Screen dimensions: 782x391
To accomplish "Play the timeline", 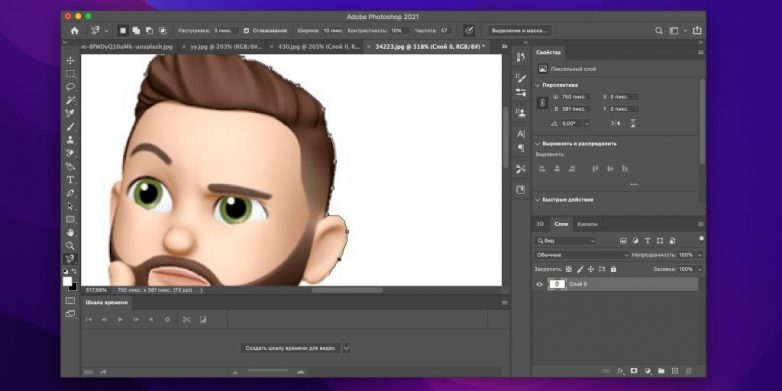I will (120, 320).
